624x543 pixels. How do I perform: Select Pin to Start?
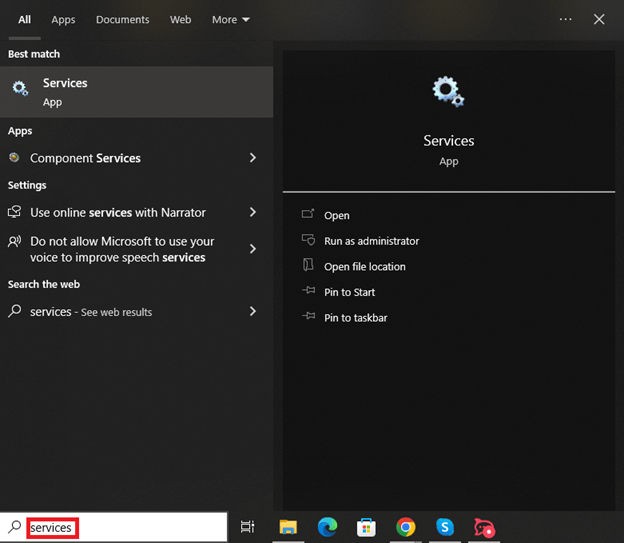[x=349, y=292]
